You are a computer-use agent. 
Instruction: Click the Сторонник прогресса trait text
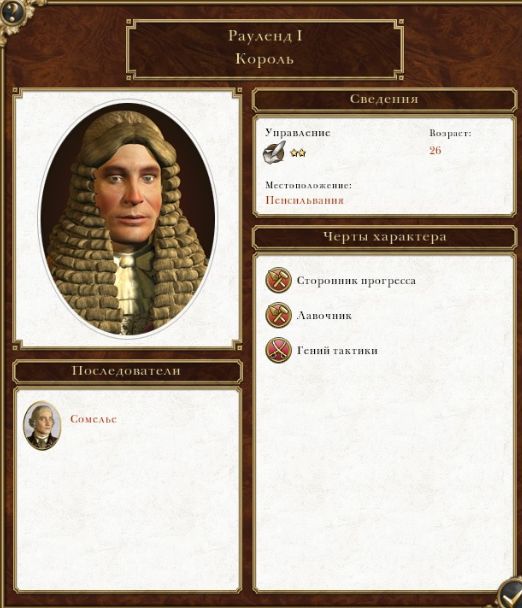tap(356, 281)
